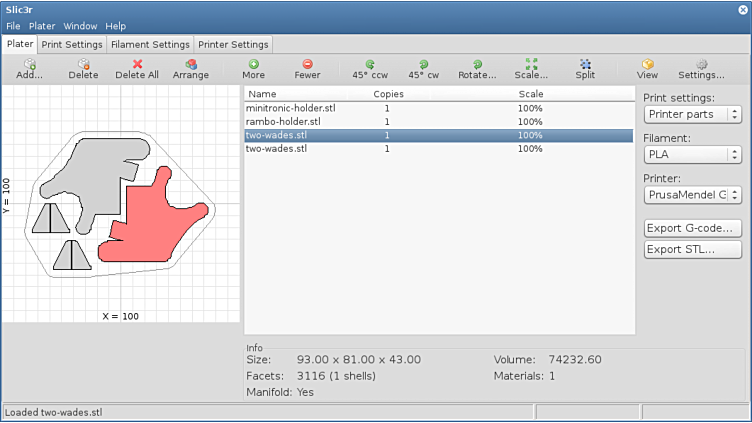Screen dimensions: 752x423
Task: Open the Plater menu
Action: [42, 26]
